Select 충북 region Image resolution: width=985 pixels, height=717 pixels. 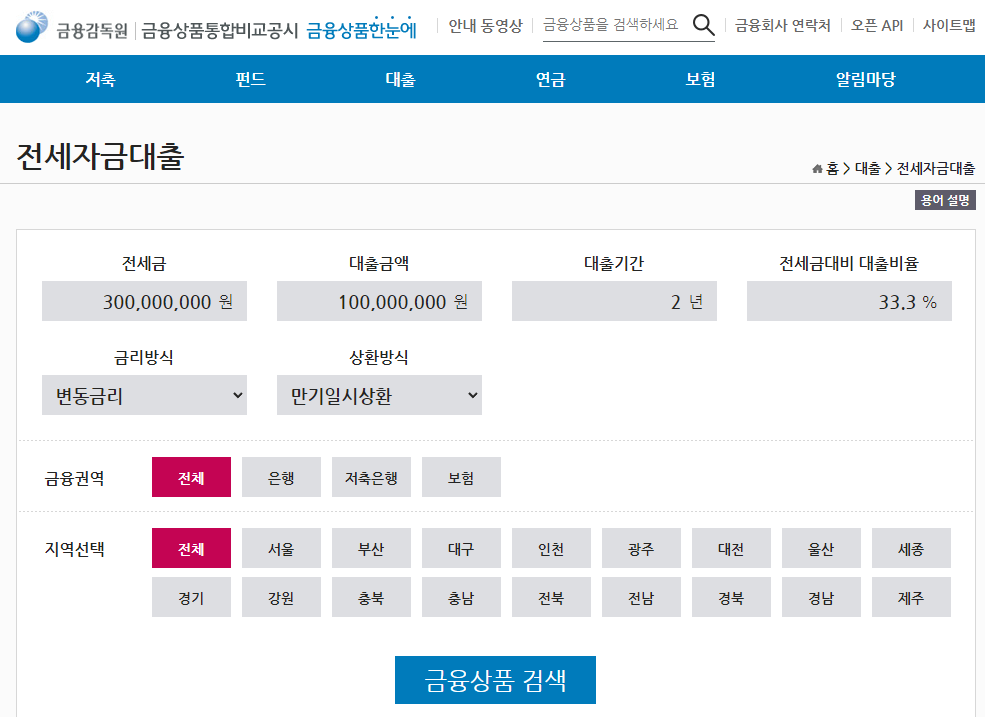pyautogui.click(x=371, y=597)
